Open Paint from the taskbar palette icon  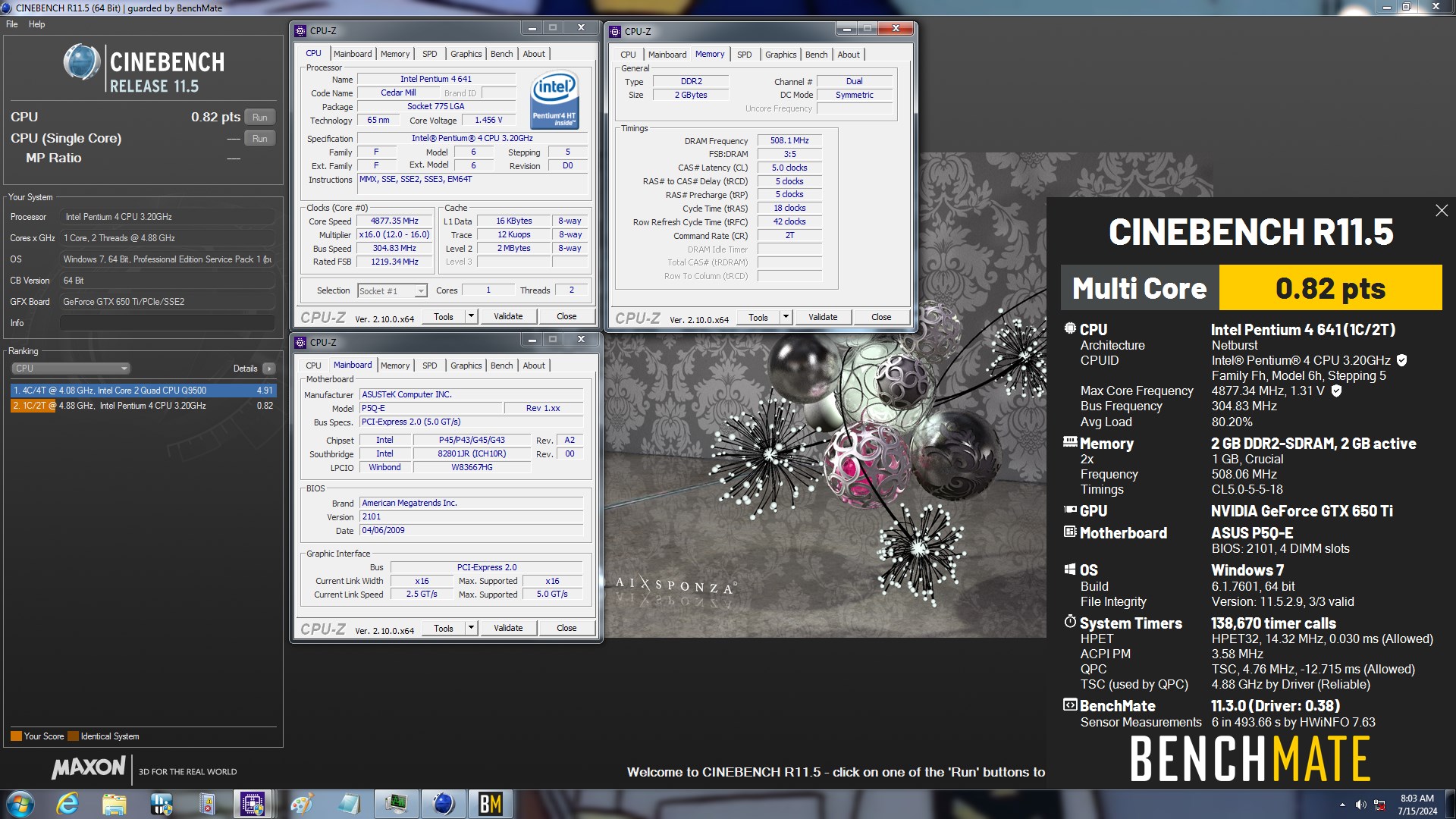(302, 804)
